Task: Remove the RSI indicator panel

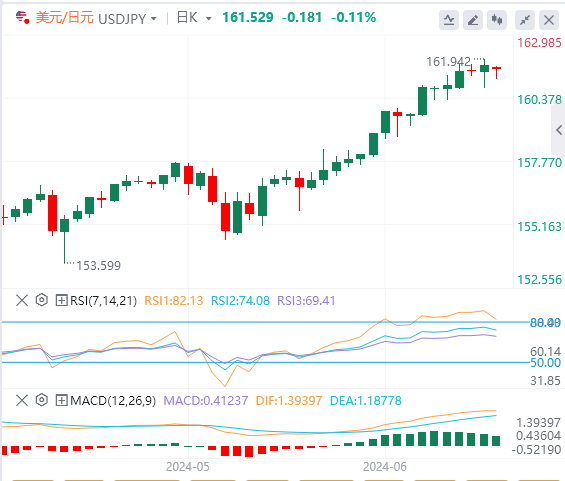Action: point(22,300)
